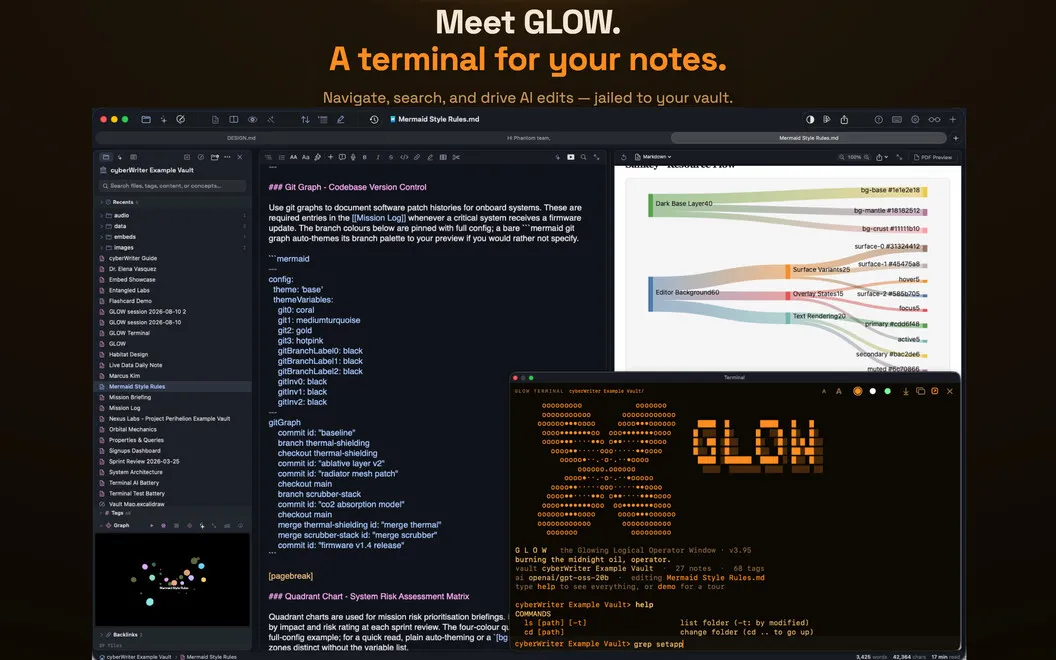Click microphone dictation icon in editor toolbar
The height and width of the screenshot is (660, 1056).
(353, 157)
